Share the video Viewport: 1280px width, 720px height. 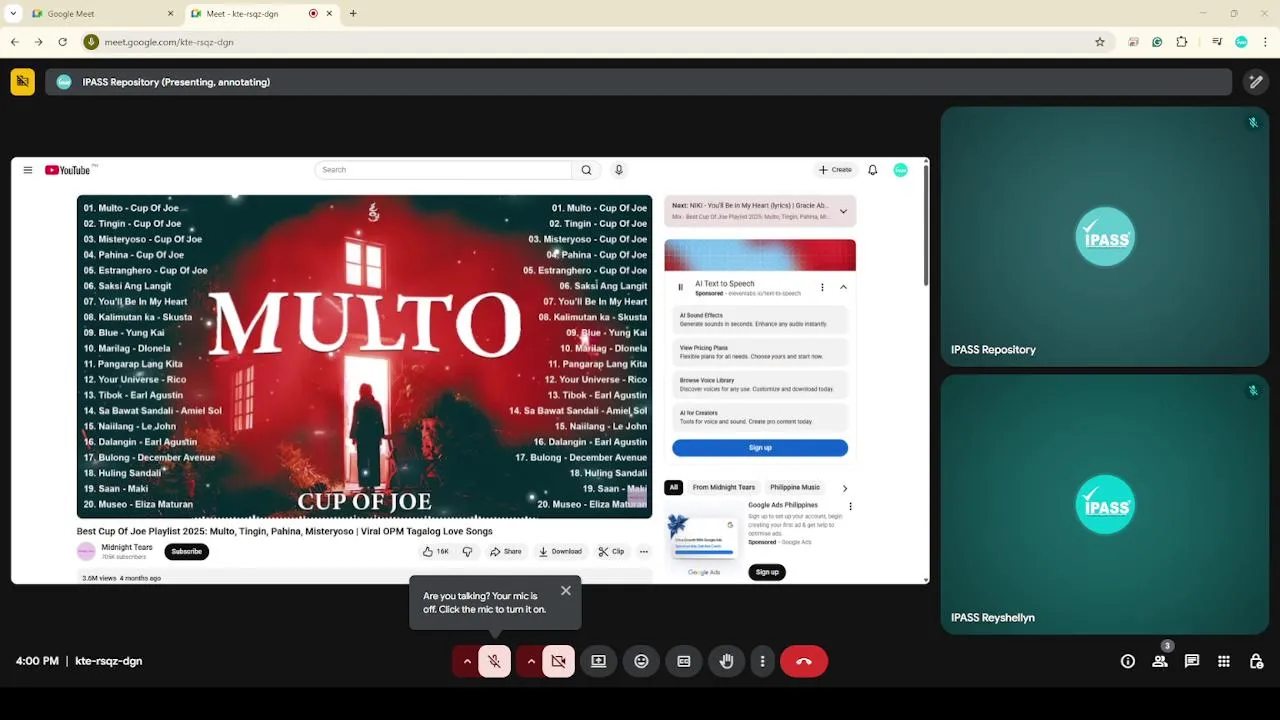506,551
